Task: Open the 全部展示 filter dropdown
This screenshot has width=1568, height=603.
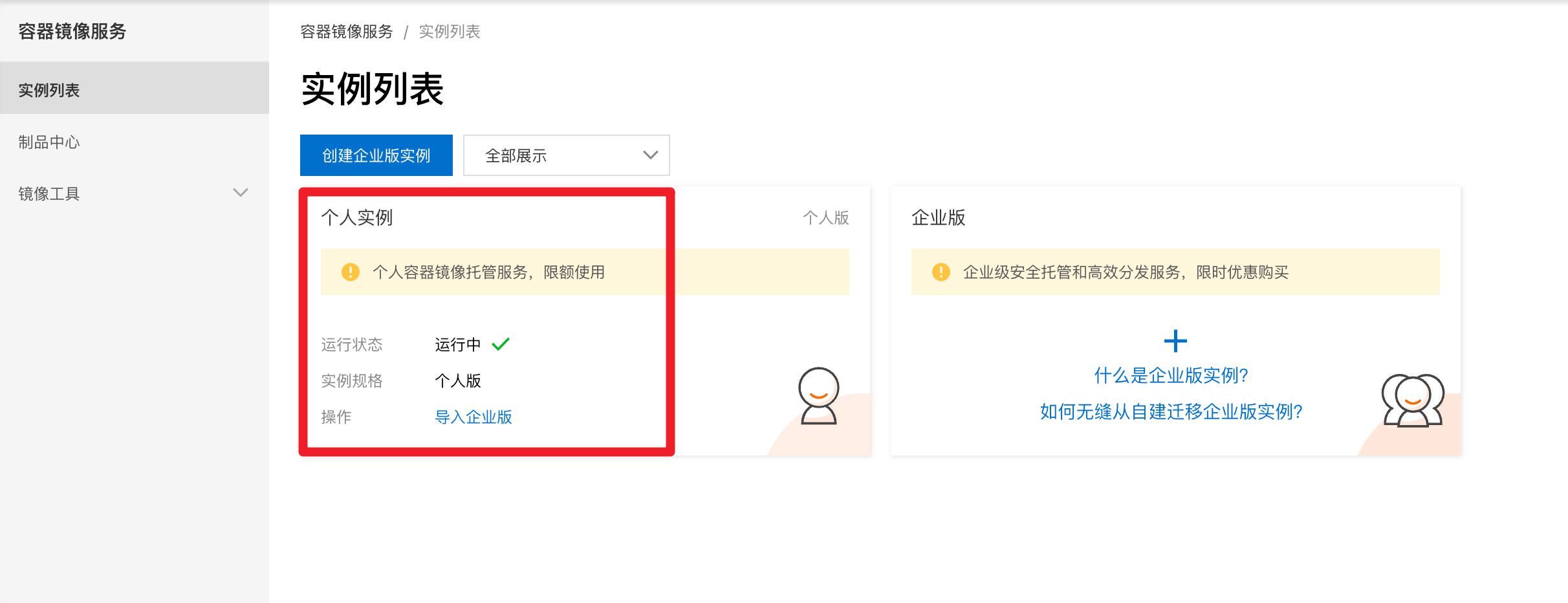Action: click(566, 155)
